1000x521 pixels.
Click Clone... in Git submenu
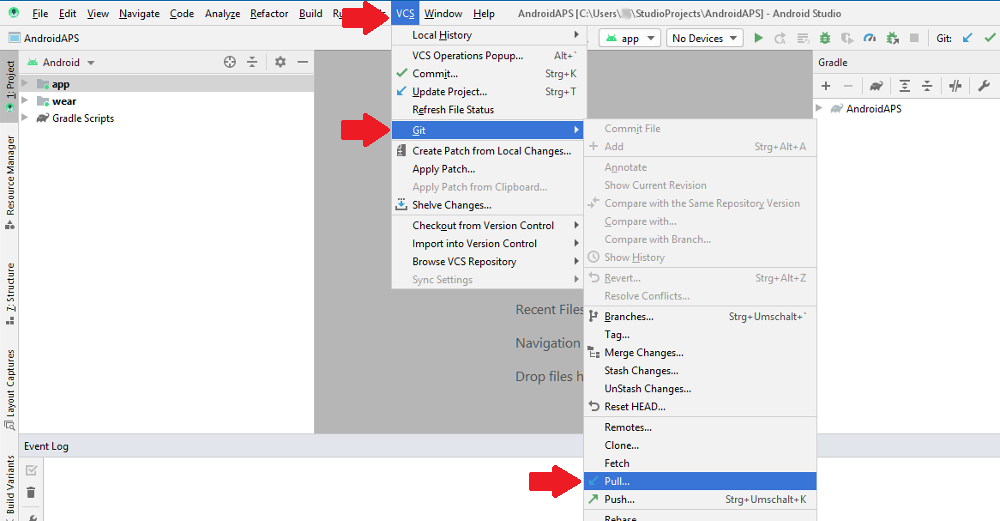(x=700, y=445)
